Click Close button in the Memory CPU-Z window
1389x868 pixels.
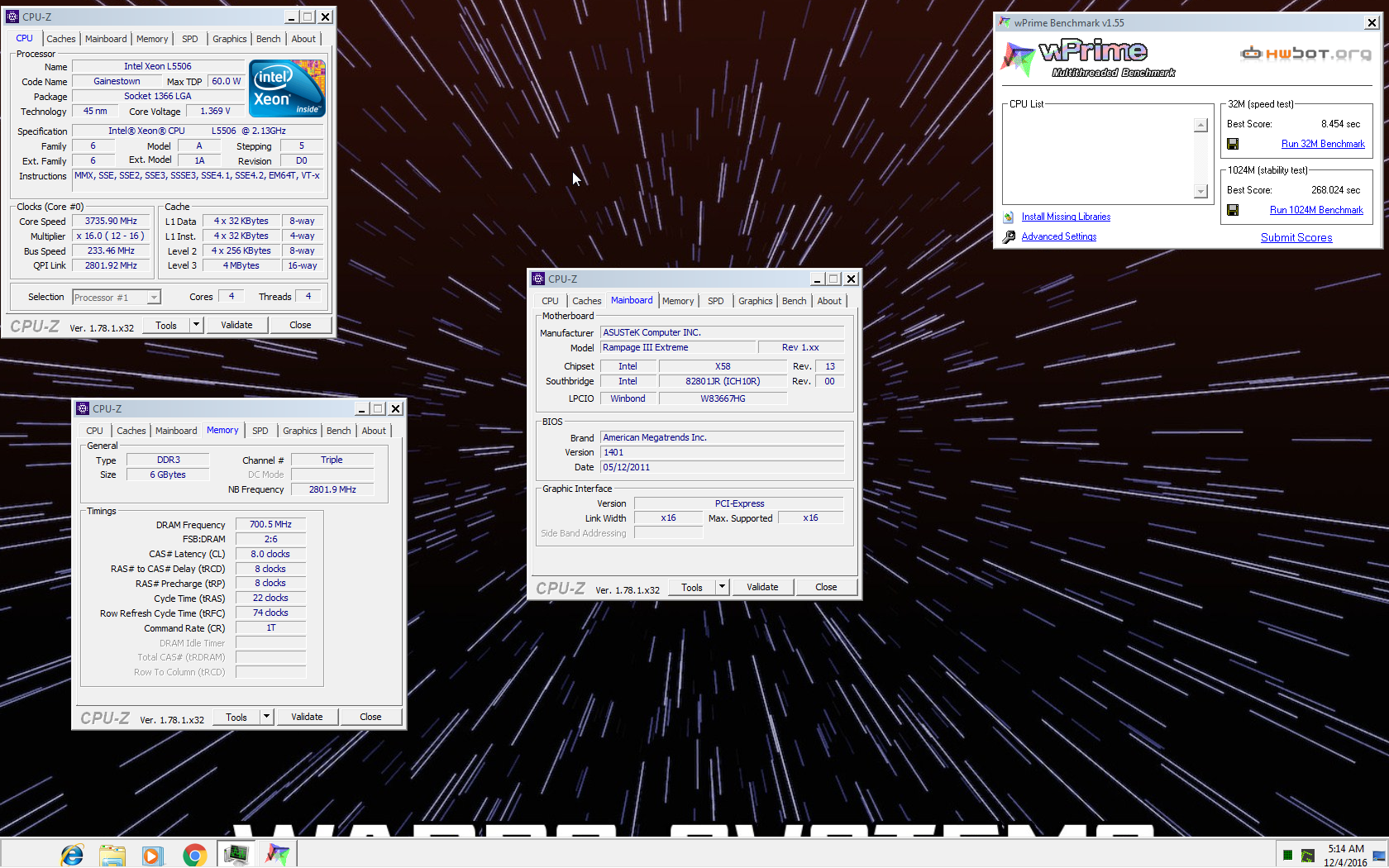pyautogui.click(x=370, y=717)
